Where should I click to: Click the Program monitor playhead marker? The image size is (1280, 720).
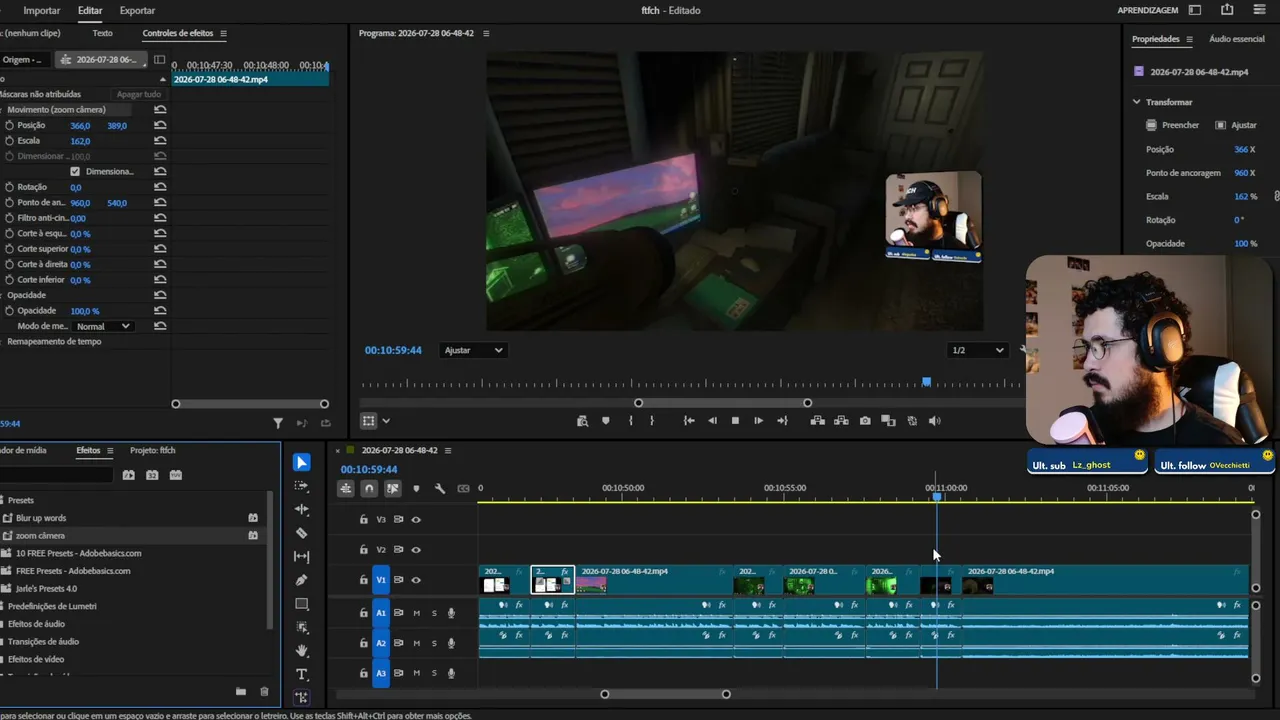[x=926, y=382]
